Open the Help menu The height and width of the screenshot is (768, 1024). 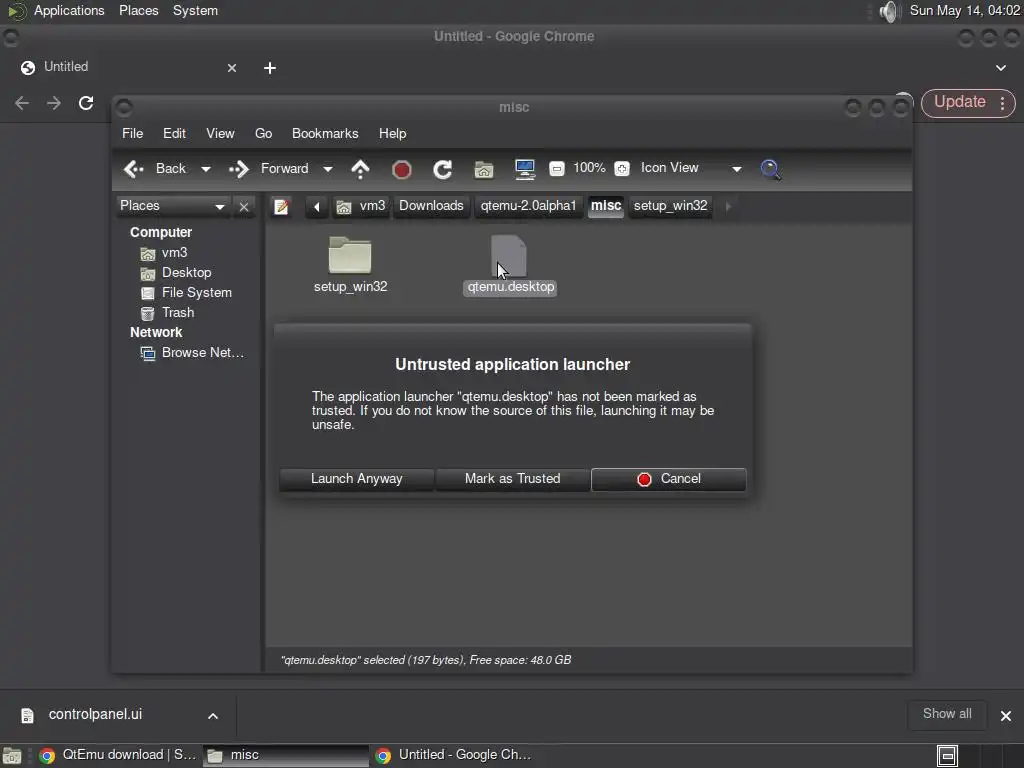tap(392, 133)
